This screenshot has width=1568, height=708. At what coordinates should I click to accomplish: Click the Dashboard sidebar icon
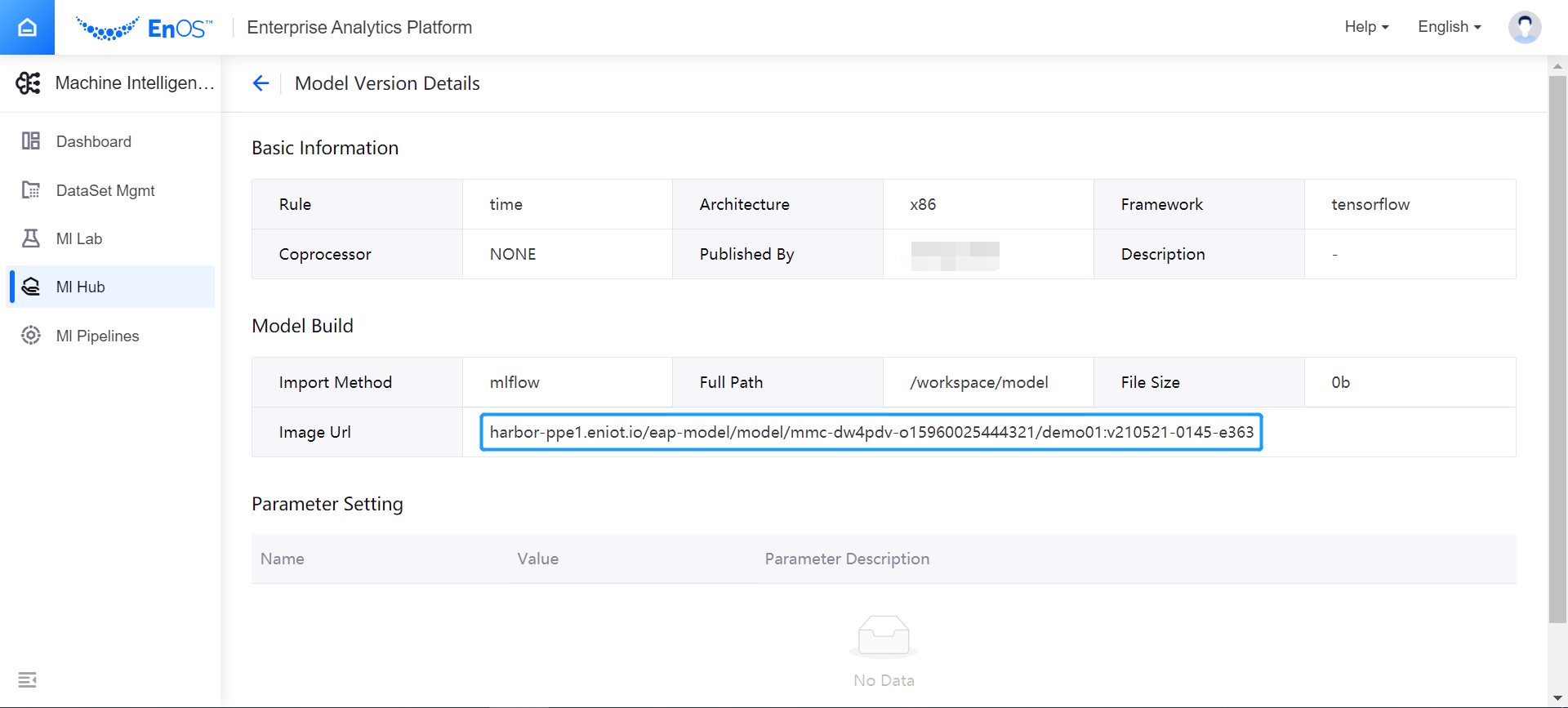[x=31, y=141]
